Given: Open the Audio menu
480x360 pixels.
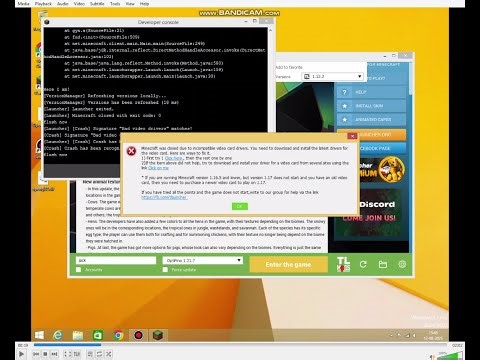Looking at the screenshot, I should click(63, 4).
